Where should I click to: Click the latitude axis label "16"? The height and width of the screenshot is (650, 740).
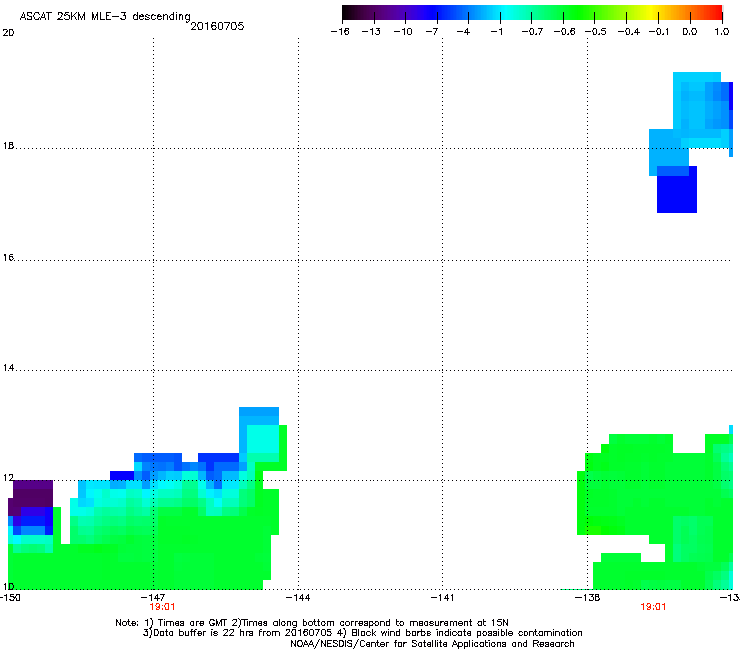point(8,258)
